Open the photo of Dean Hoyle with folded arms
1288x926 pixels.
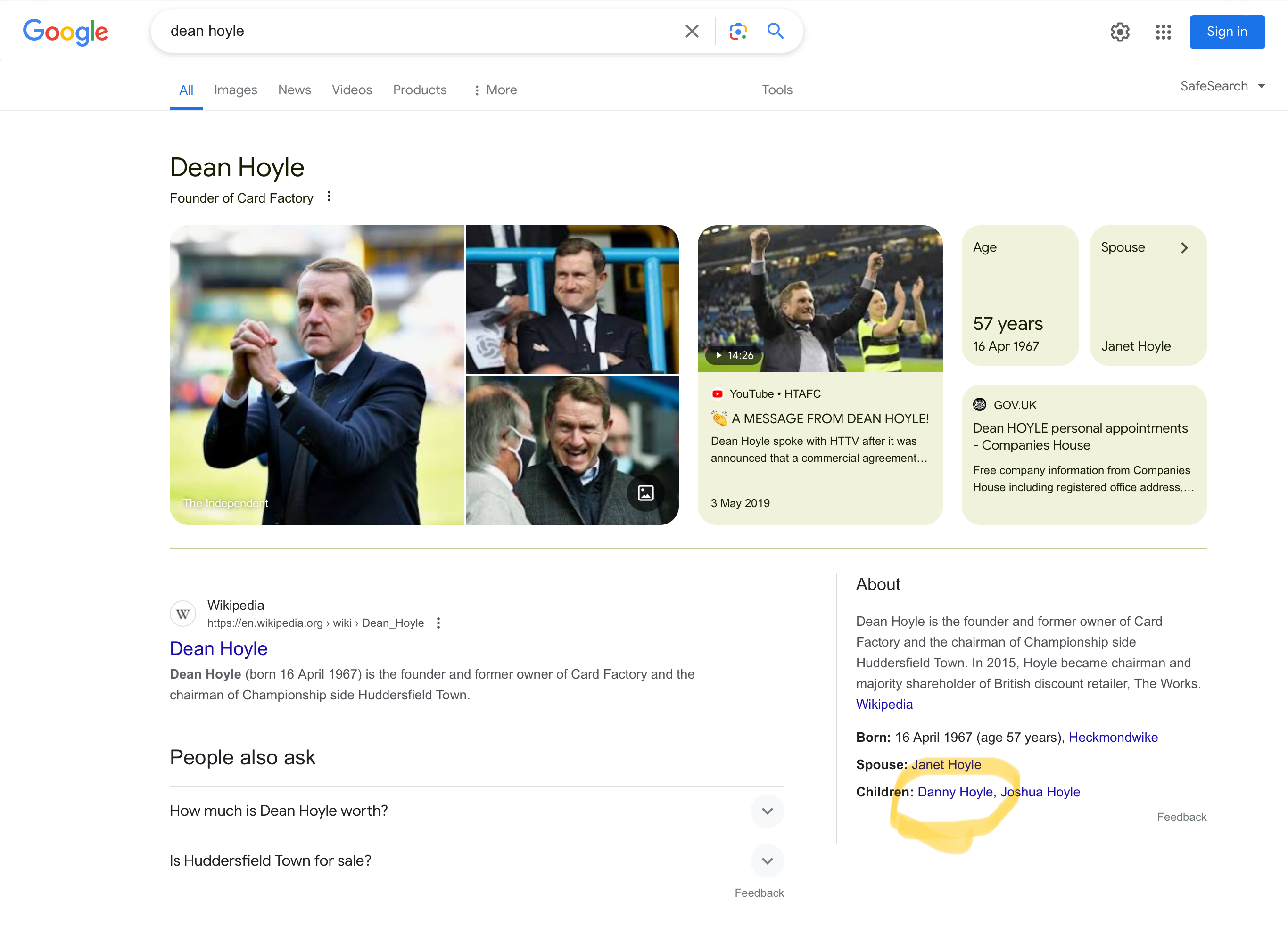click(x=572, y=299)
